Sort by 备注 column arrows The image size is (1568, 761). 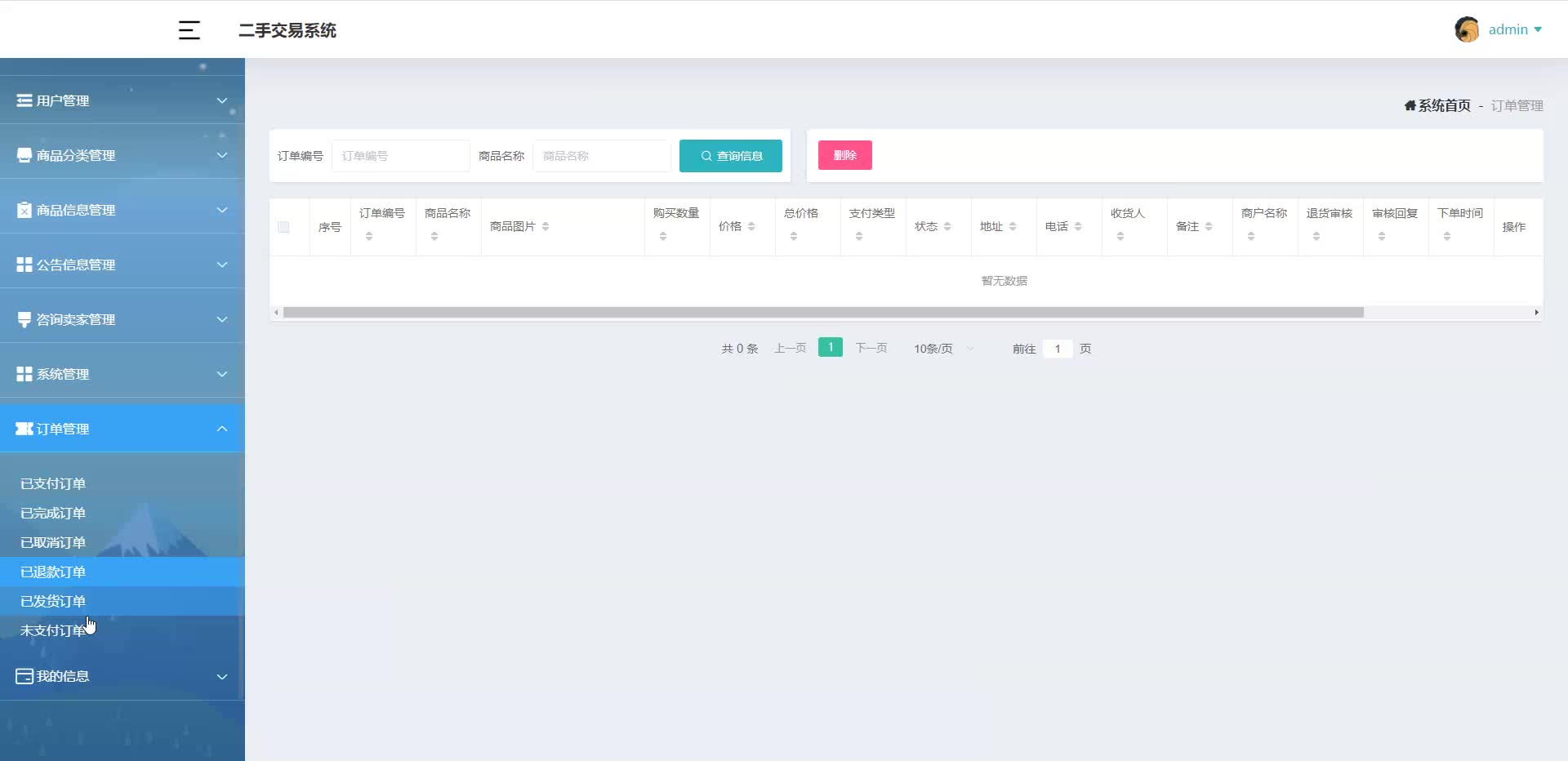coord(1209,226)
